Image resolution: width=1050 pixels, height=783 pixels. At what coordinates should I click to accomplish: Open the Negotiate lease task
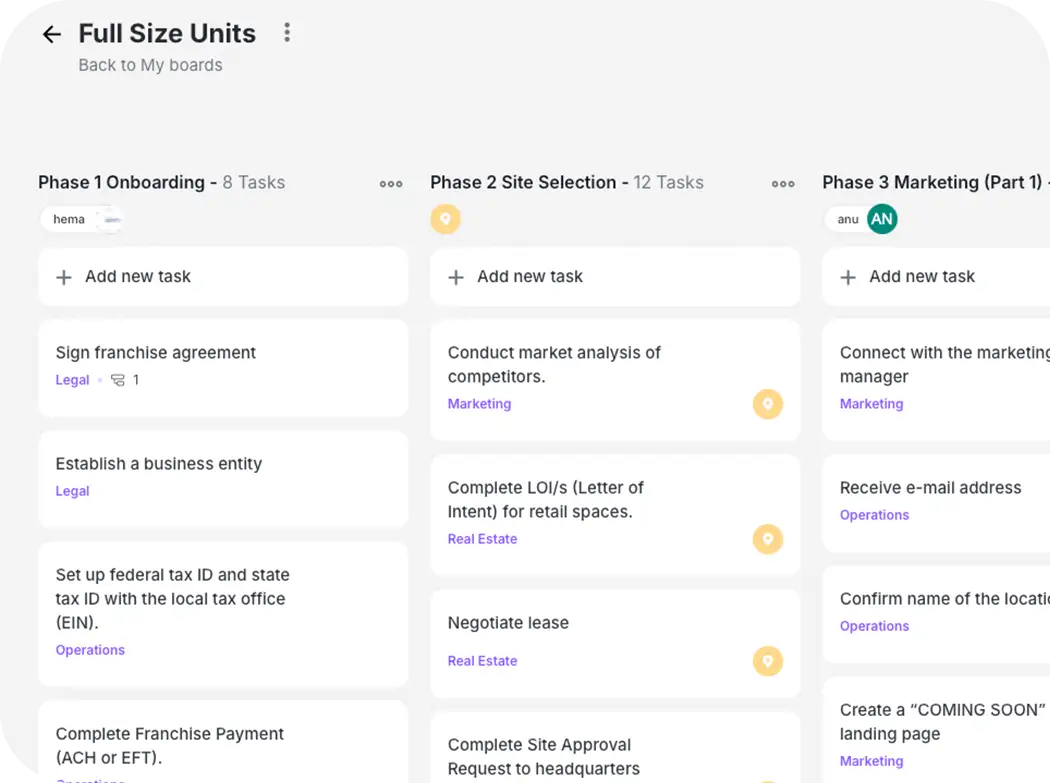pos(615,644)
